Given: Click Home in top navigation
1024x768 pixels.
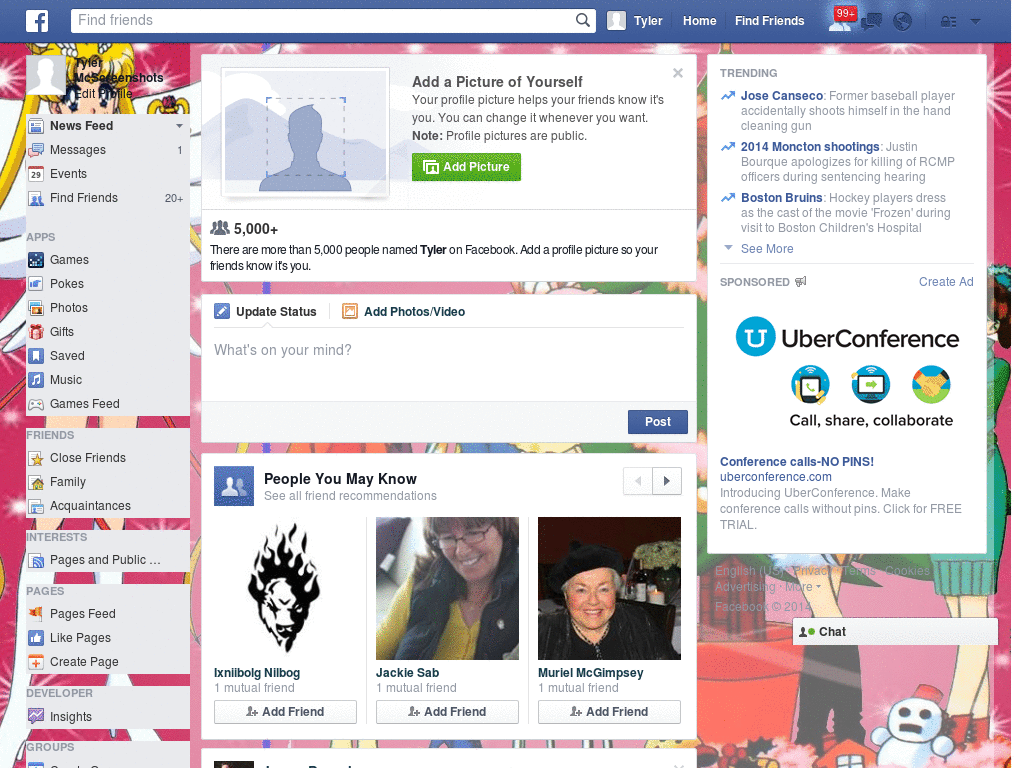Looking at the screenshot, I should point(699,21).
